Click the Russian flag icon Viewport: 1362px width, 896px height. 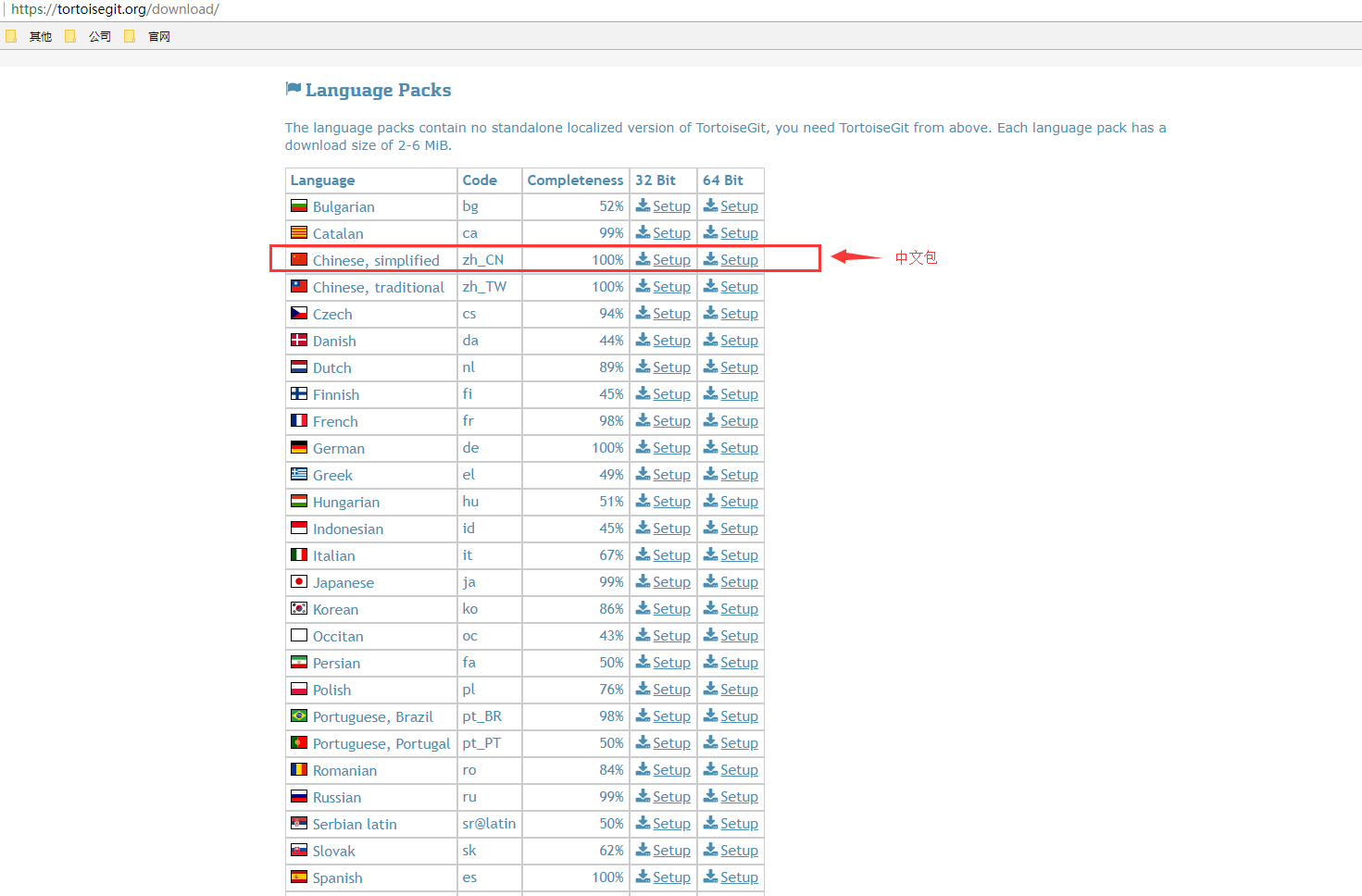[299, 796]
